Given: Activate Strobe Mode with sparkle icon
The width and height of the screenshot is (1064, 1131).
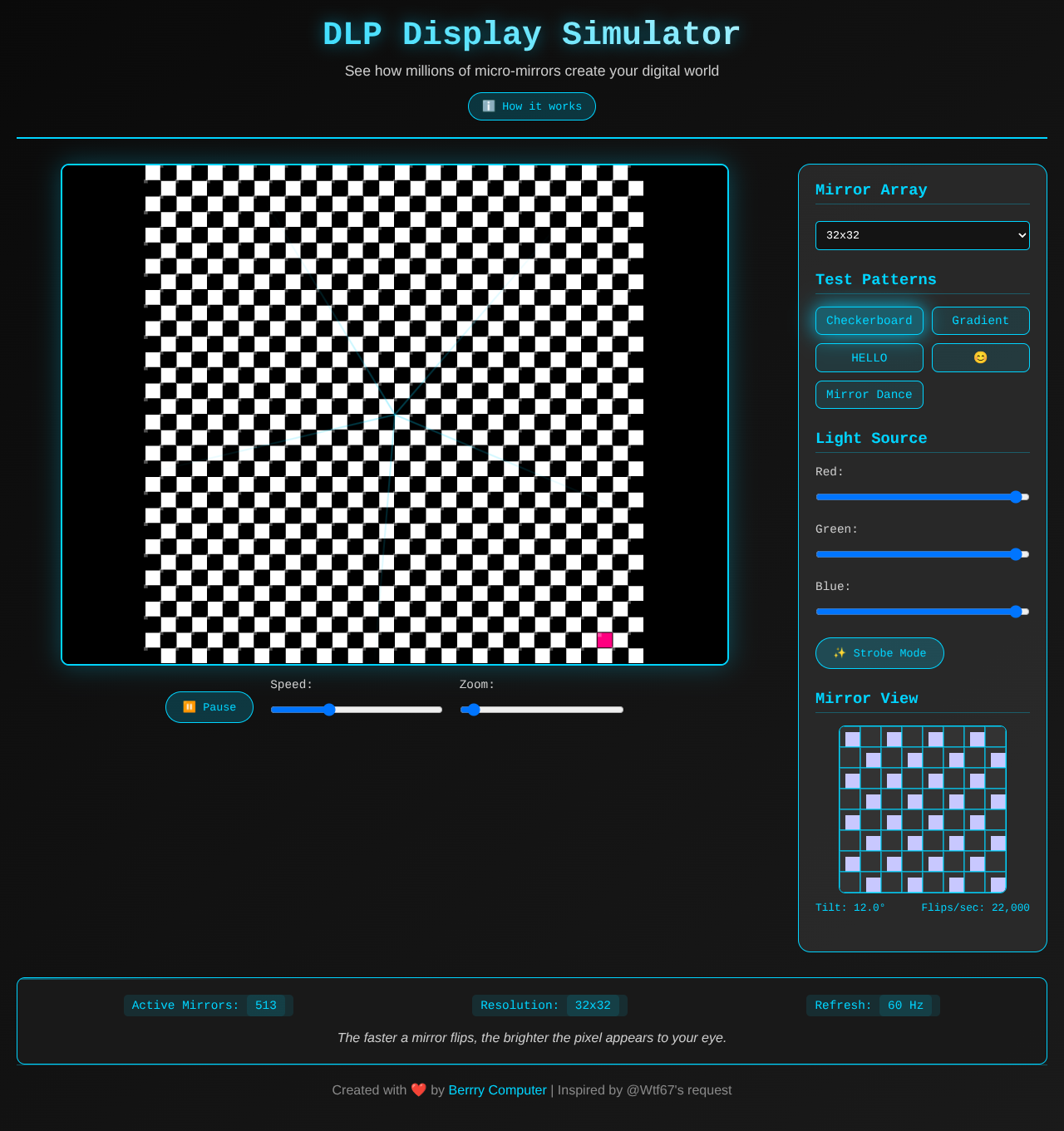Looking at the screenshot, I should pyautogui.click(x=879, y=653).
